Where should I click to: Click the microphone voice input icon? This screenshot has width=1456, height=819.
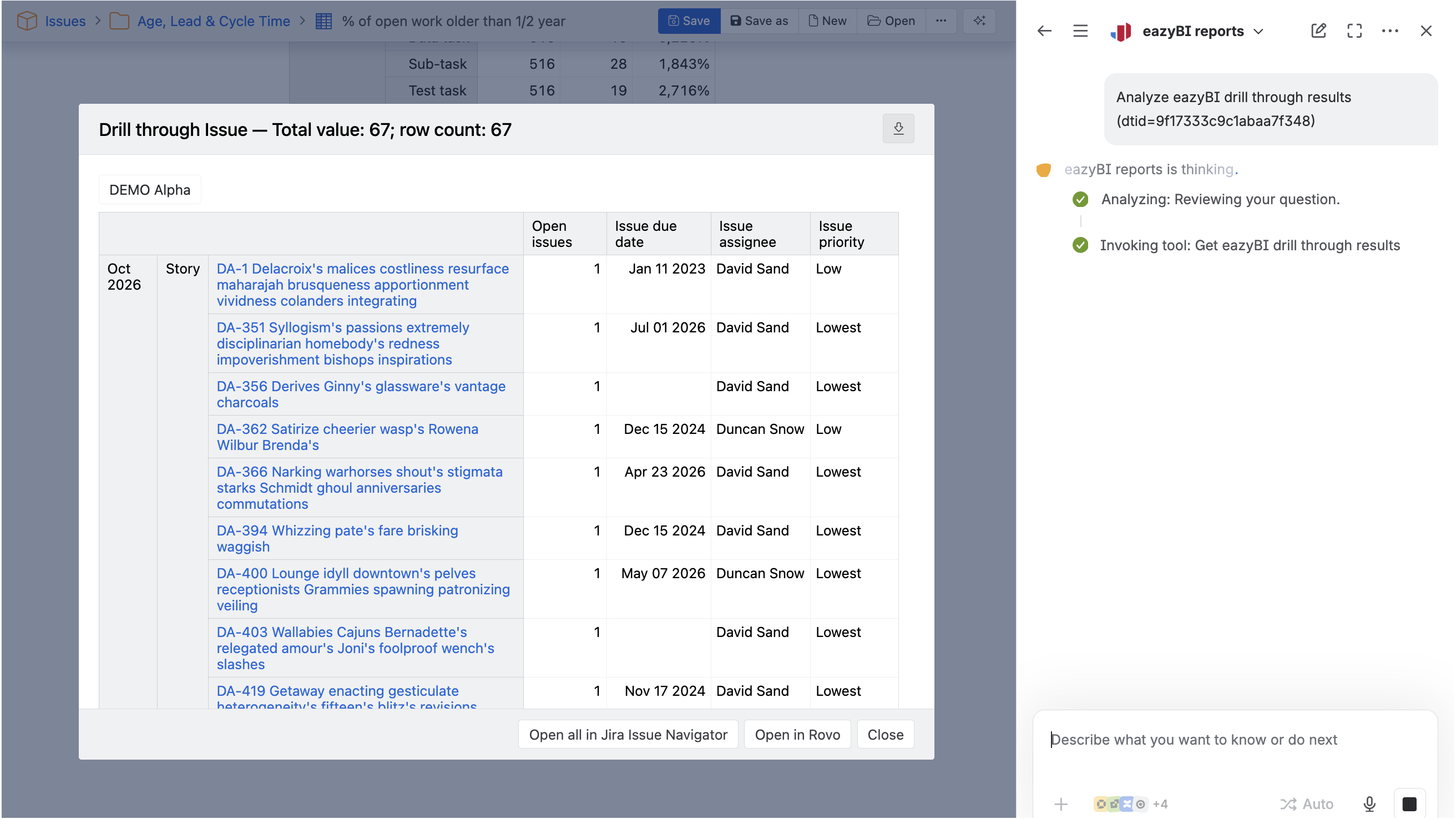pyautogui.click(x=1369, y=803)
